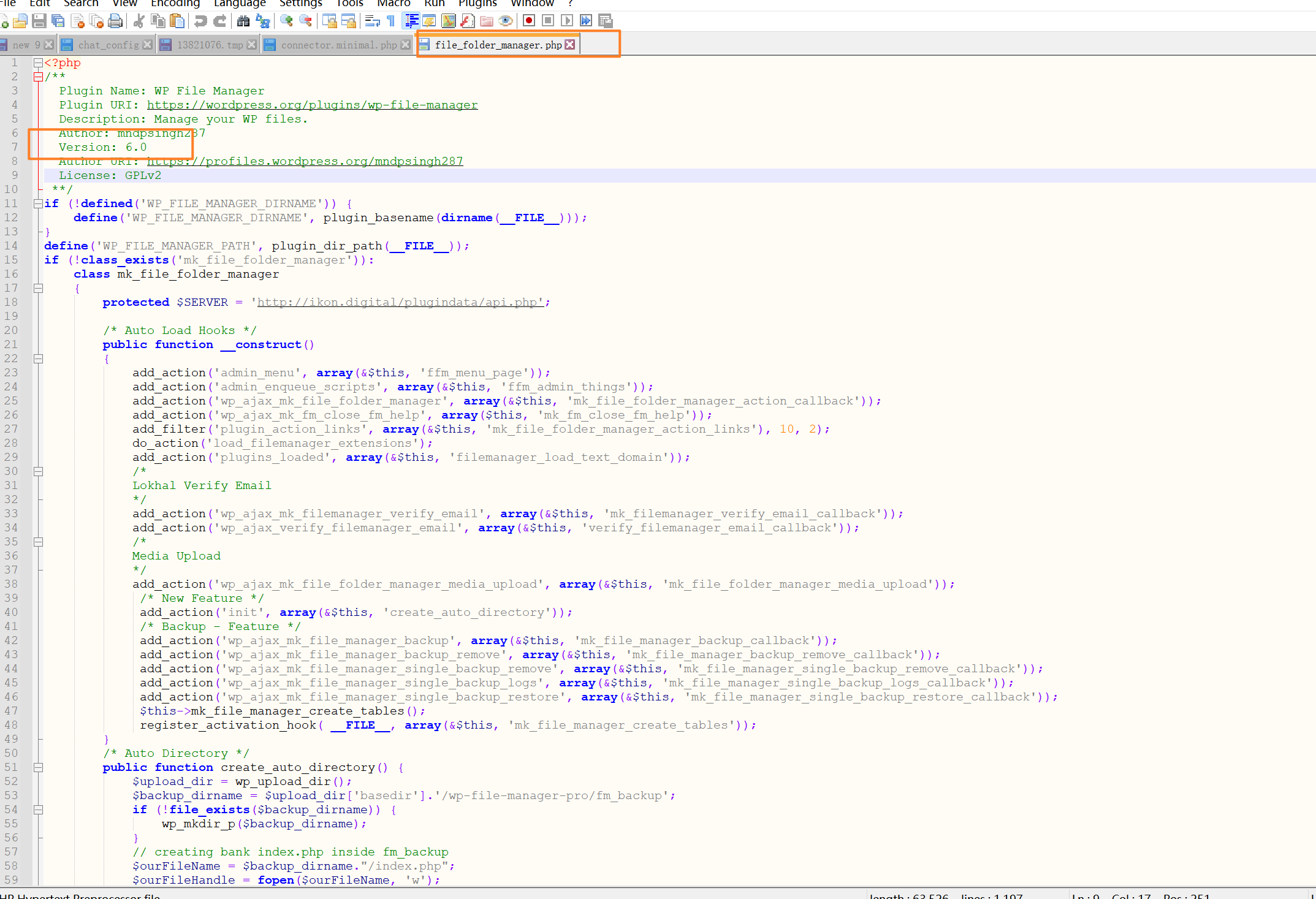Click the Undo arrow icon
This screenshot has width=1316, height=899.
pyautogui.click(x=200, y=21)
